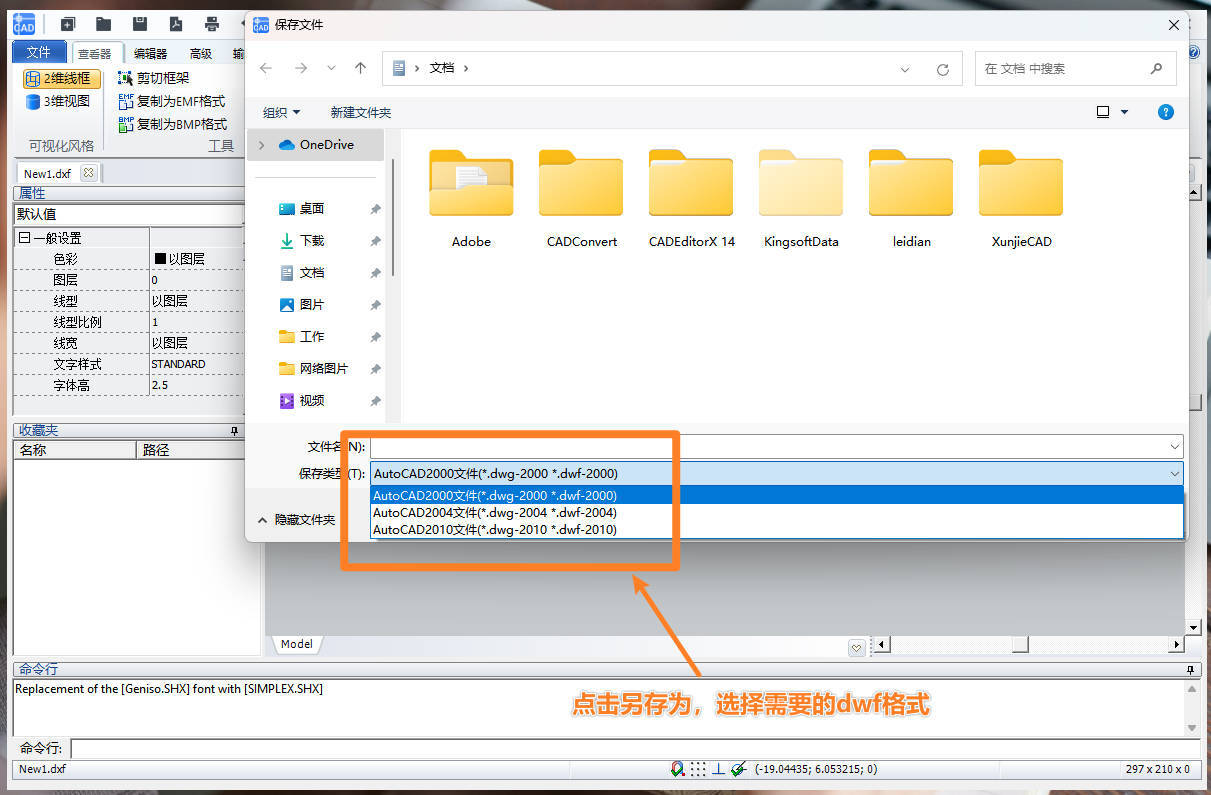Toggle the green check status icon

point(739,769)
